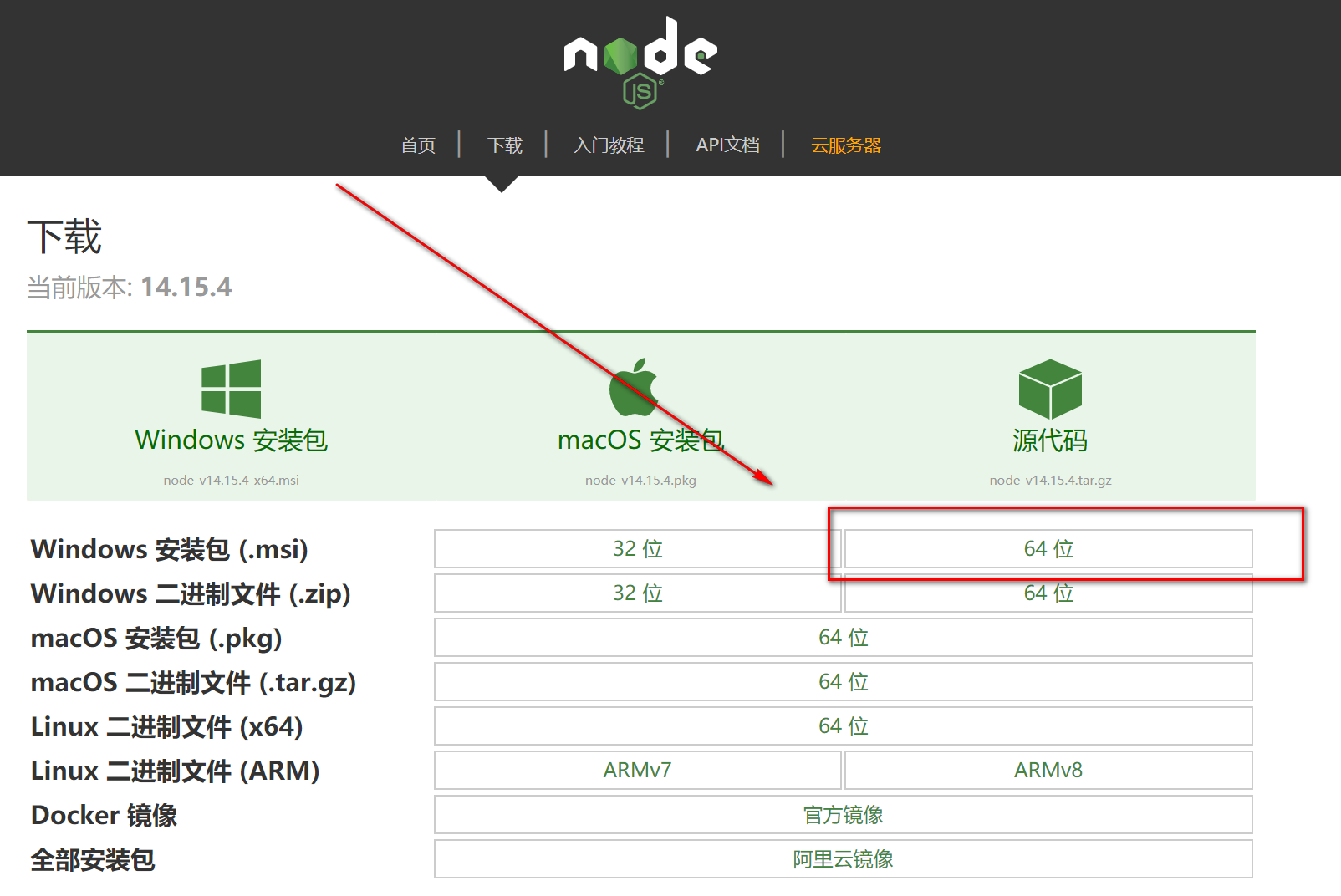The height and width of the screenshot is (896, 1341).
Task: Open the 首页 nav item
Action: [418, 145]
